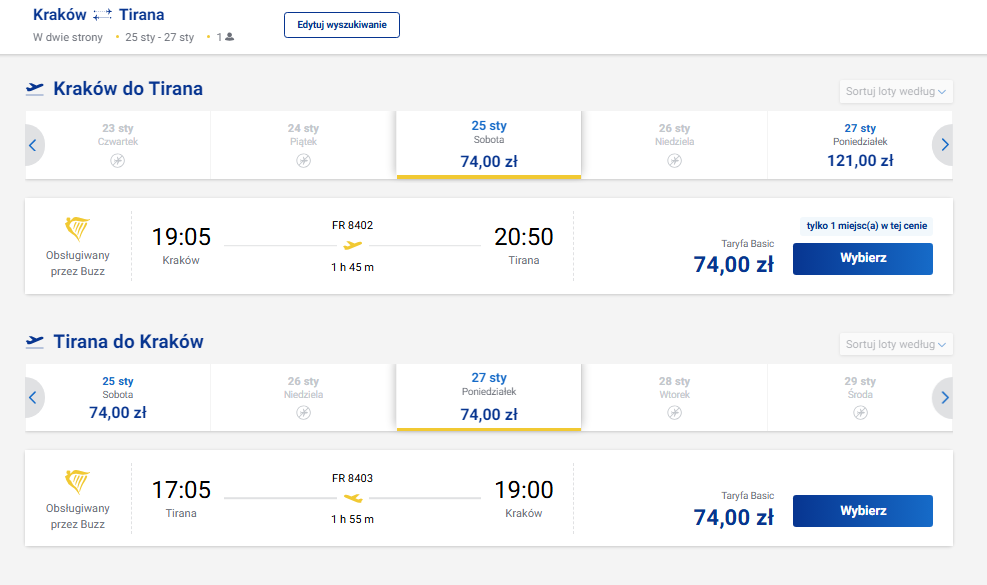Open the outbound 'Sortuj loty według' dropdown

[x=896, y=91]
